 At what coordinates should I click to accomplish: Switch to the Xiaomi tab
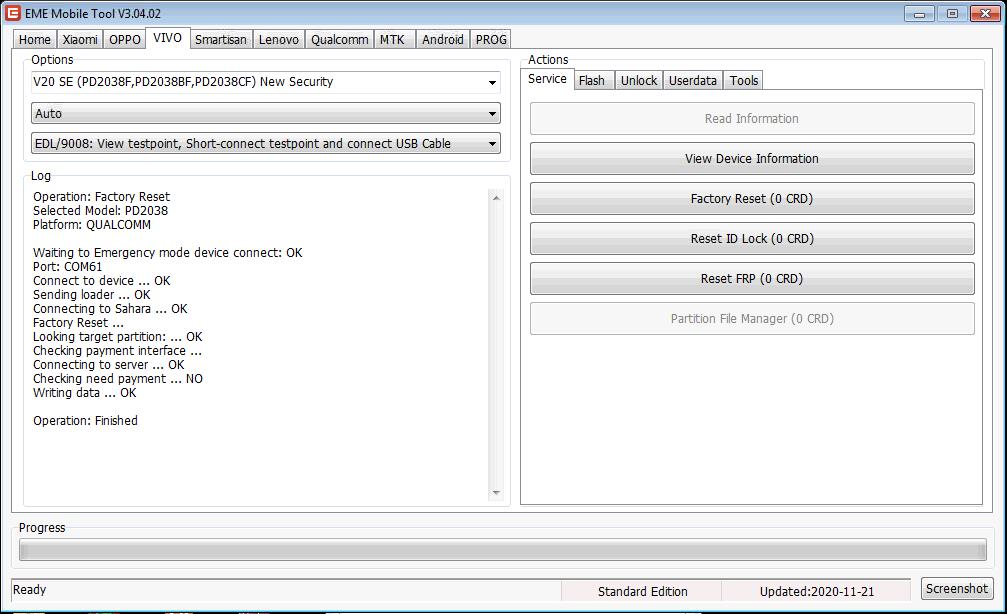80,39
